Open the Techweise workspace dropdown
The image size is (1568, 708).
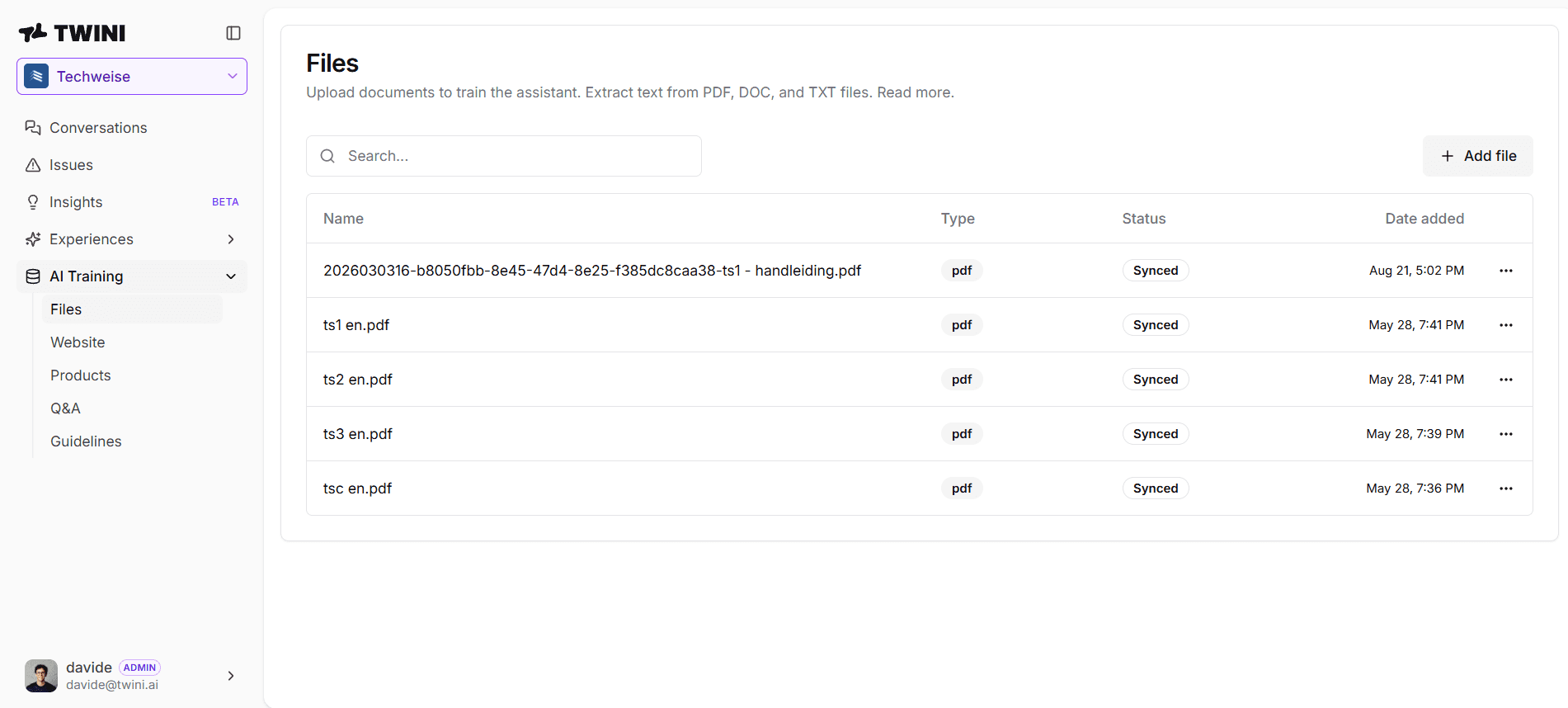pyautogui.click(x=132, y=76)
